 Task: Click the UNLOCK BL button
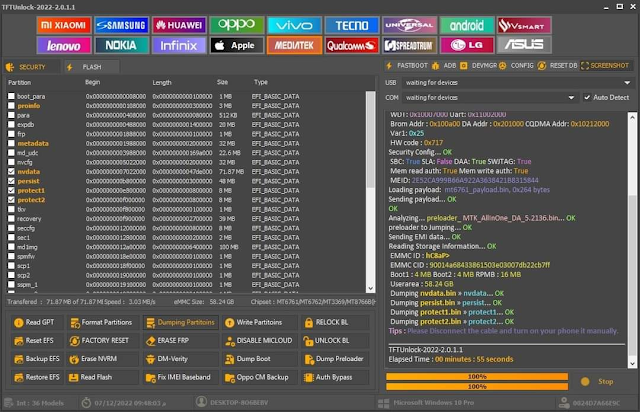point(335,341)
